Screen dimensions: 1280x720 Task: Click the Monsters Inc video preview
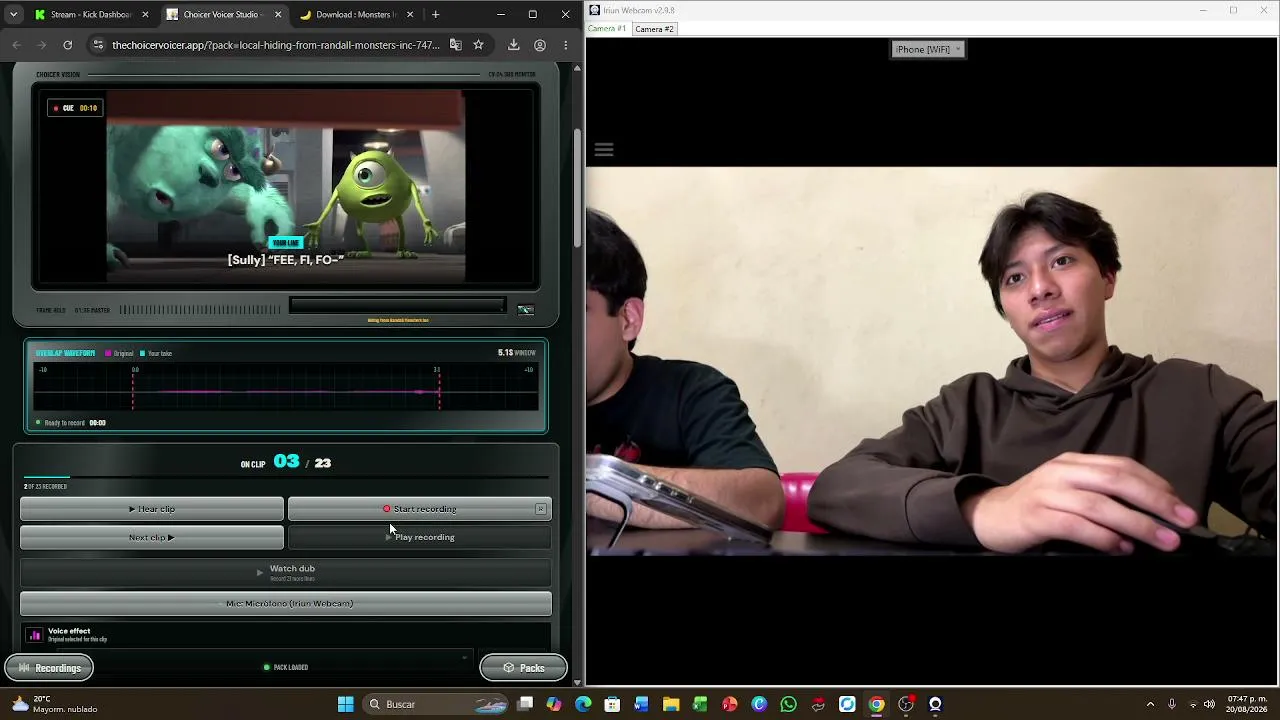[286, 188]
